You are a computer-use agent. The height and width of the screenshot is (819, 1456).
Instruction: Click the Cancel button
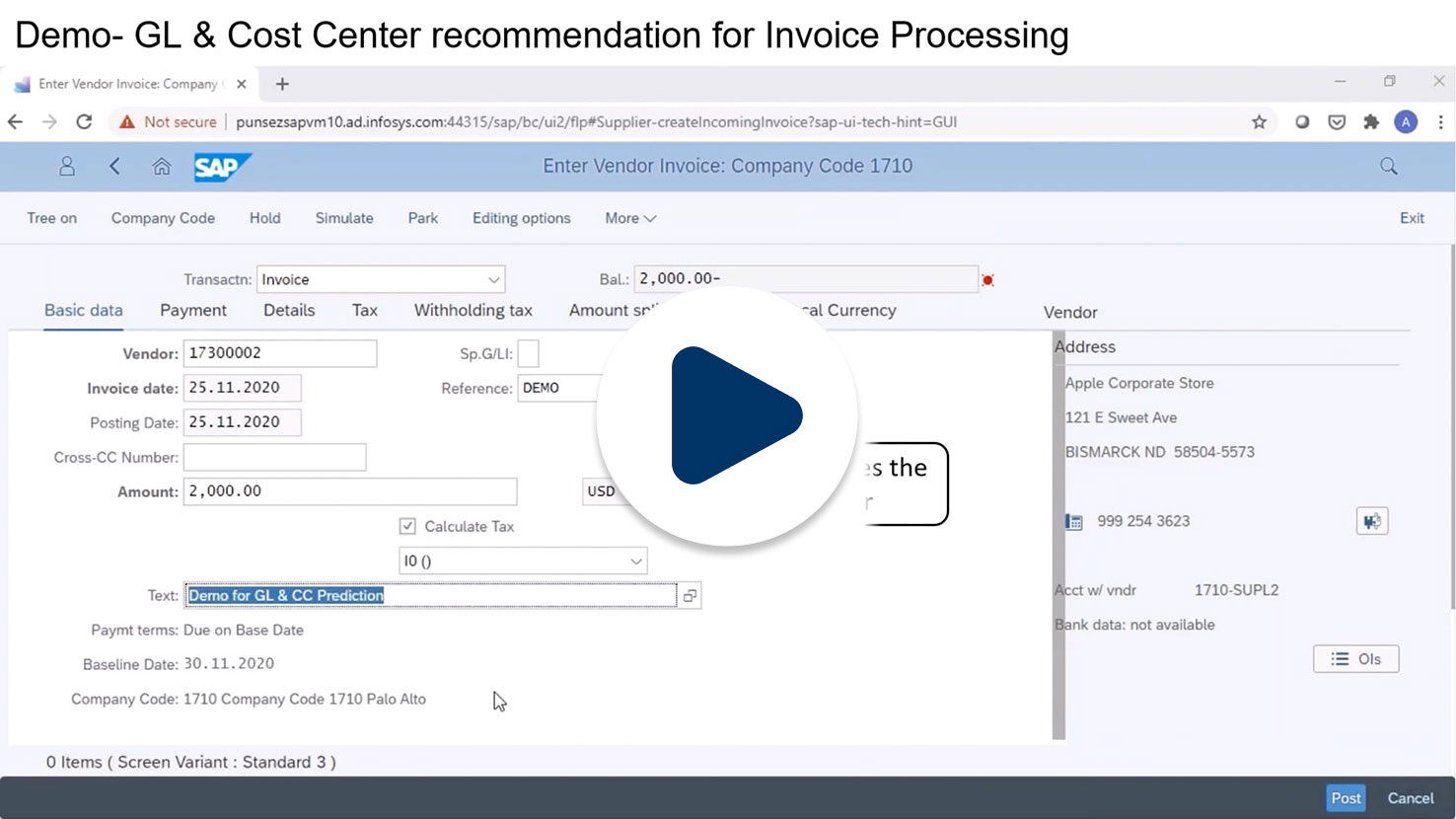pos(1411,798)
